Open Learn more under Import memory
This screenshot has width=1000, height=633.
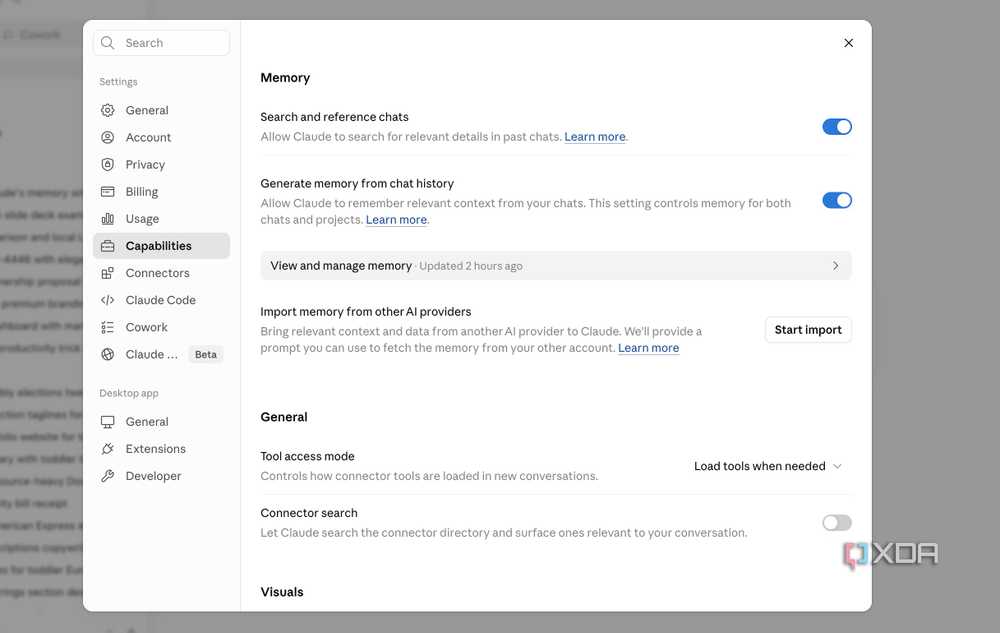[648, 347]
